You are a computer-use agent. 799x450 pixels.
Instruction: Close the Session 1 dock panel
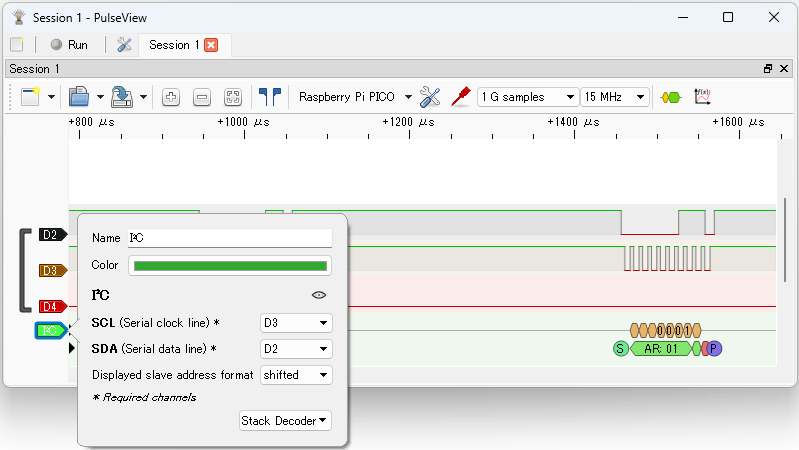tap(784, 69)
